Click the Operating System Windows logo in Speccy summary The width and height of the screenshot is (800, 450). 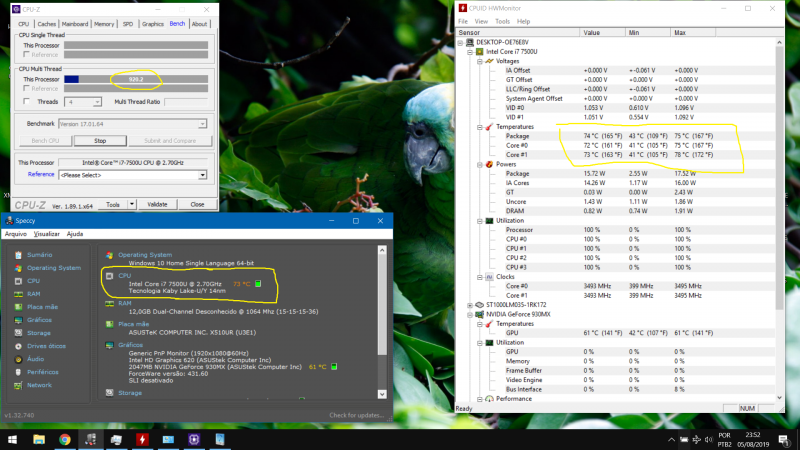(x=109, y=255)
